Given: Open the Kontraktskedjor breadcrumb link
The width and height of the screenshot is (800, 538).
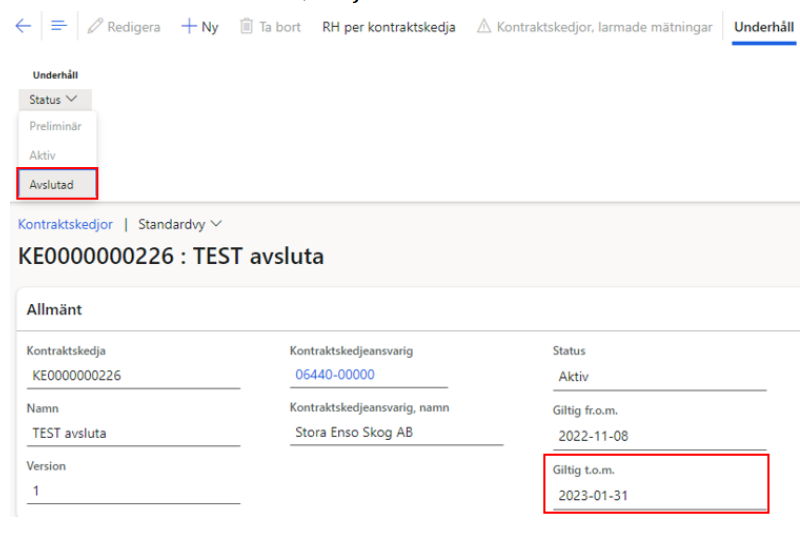Looking at the screenshot, I should 65,224.
